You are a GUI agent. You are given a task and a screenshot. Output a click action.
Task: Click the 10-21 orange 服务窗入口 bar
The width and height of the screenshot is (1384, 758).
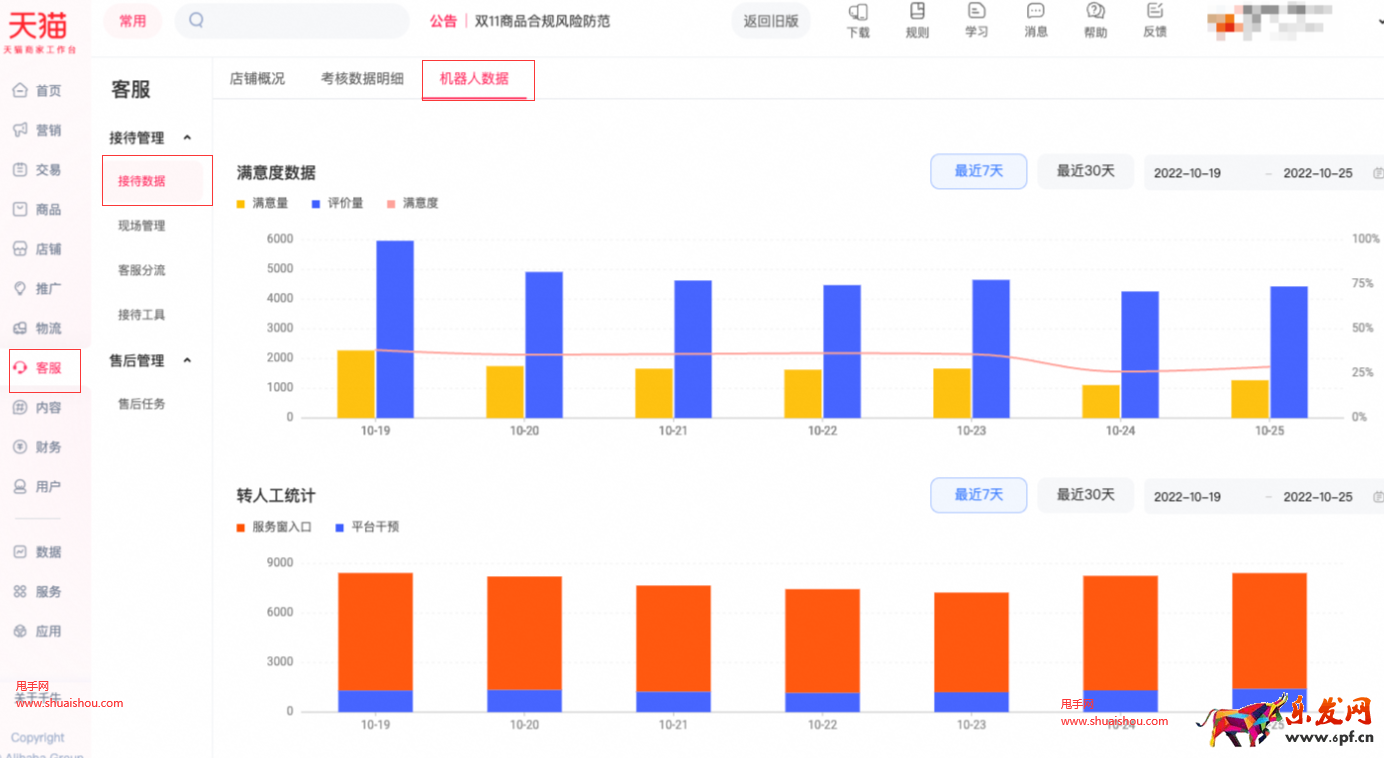pyautogui.click(x=673, y=639)
